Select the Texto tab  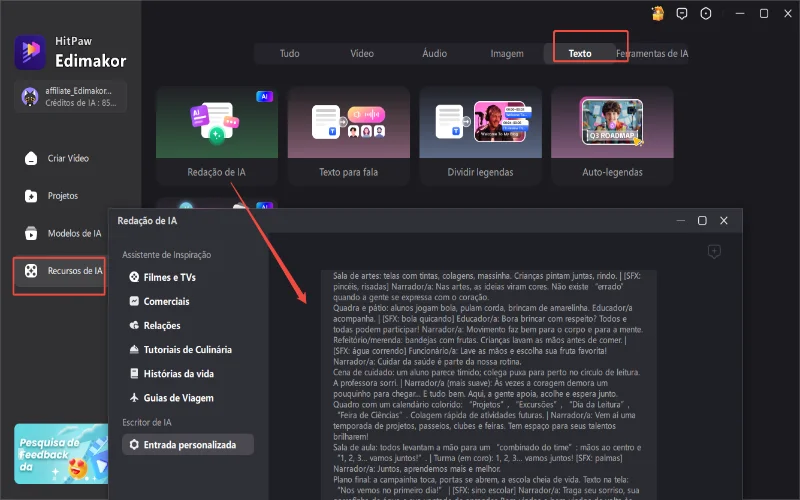(580, 53)
